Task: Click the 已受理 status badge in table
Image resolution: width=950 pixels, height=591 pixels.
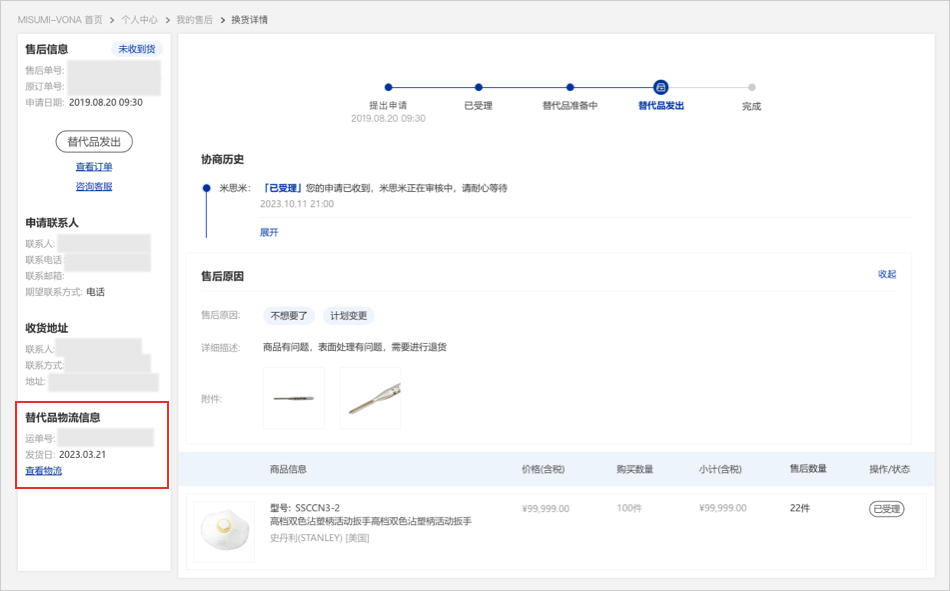Action: point(886,509)
